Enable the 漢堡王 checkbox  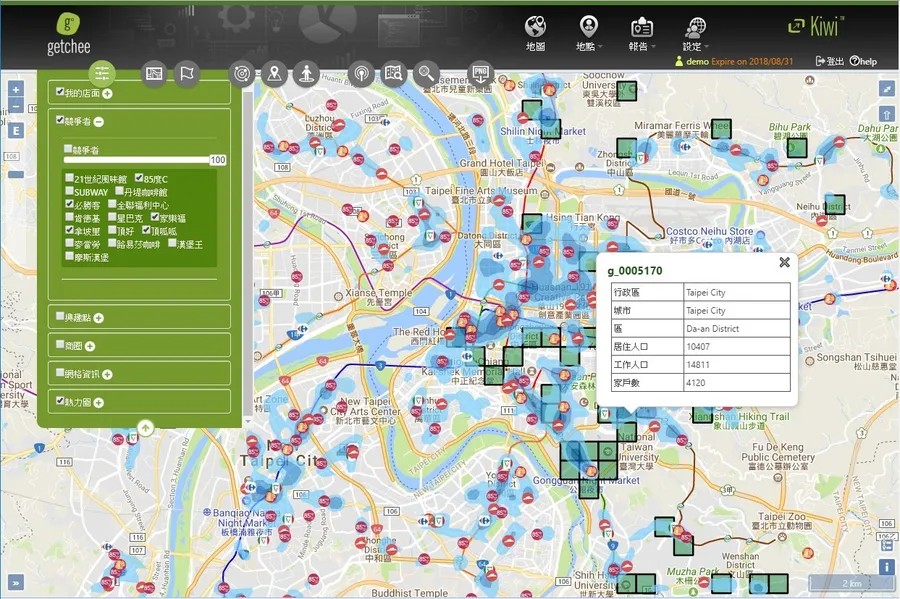click(x=172, y=243)
